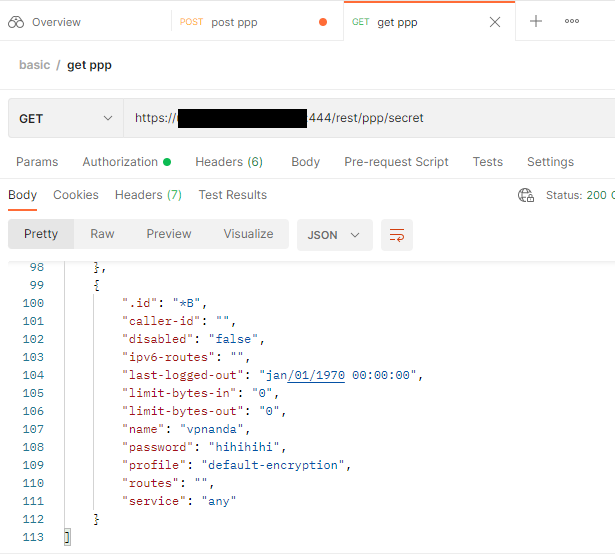Click unsaved orange dot on post ppp
Image resolution: width=615 pixels, height=557 pixels.
[323, 22]
